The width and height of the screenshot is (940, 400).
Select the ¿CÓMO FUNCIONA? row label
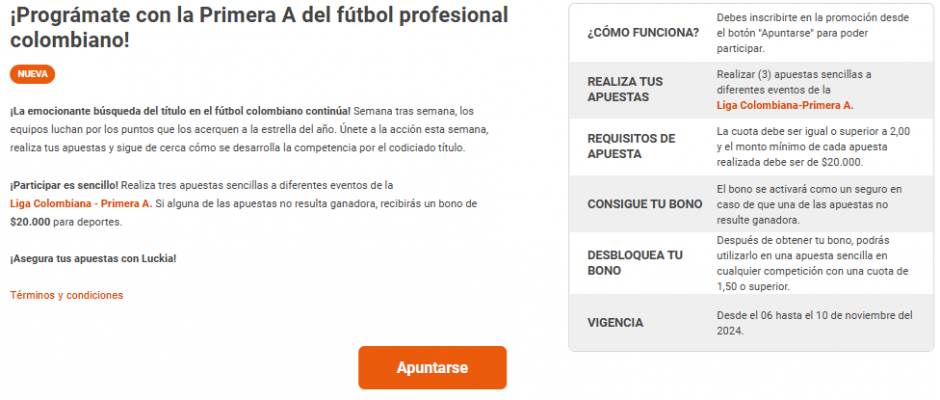click(643, 32)
